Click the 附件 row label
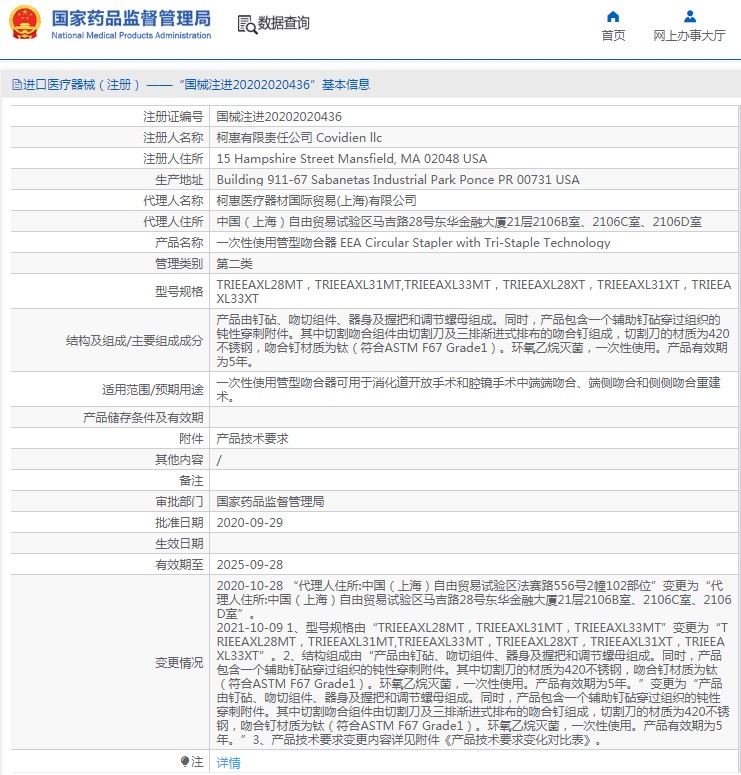 coord(191,438)
